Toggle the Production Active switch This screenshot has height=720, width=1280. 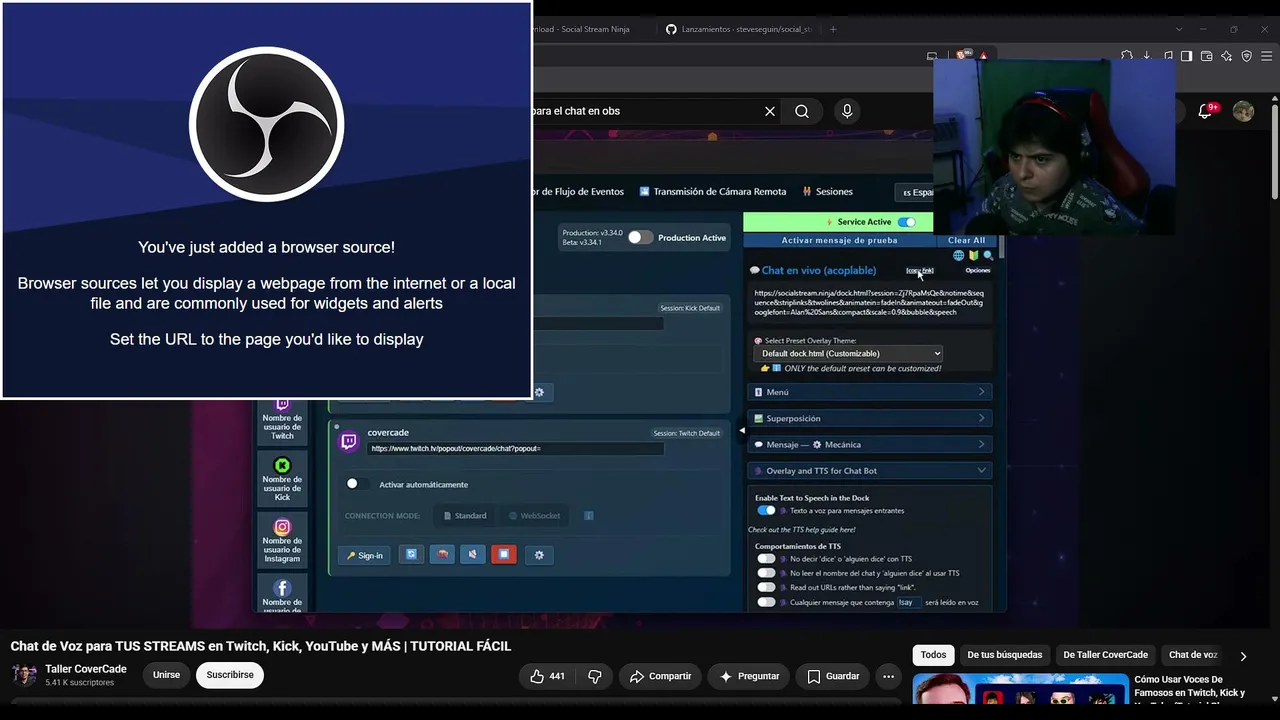pyautogui.click(x=640, y=237)
